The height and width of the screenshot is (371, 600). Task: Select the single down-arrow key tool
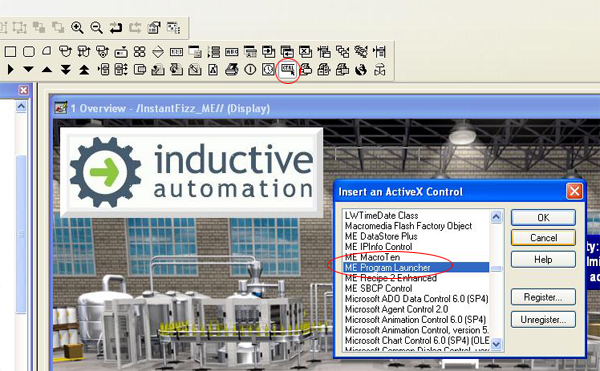point(29,70)
